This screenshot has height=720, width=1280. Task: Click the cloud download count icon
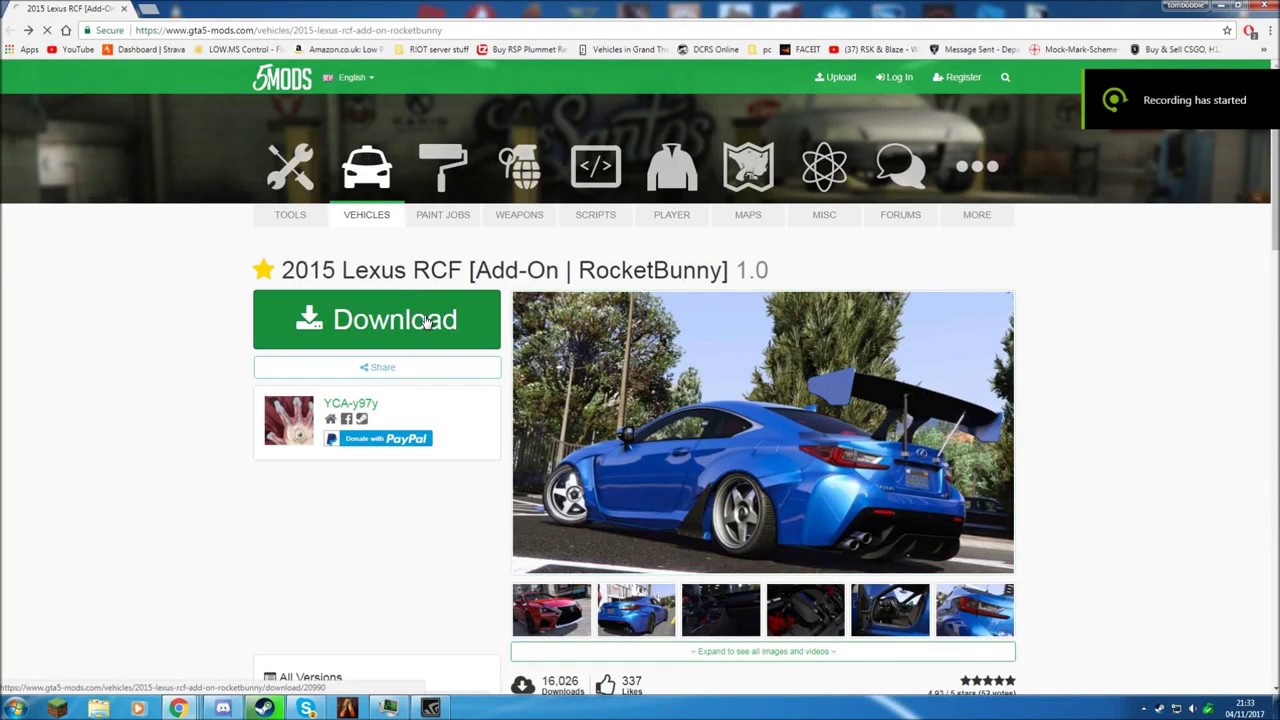522,684
